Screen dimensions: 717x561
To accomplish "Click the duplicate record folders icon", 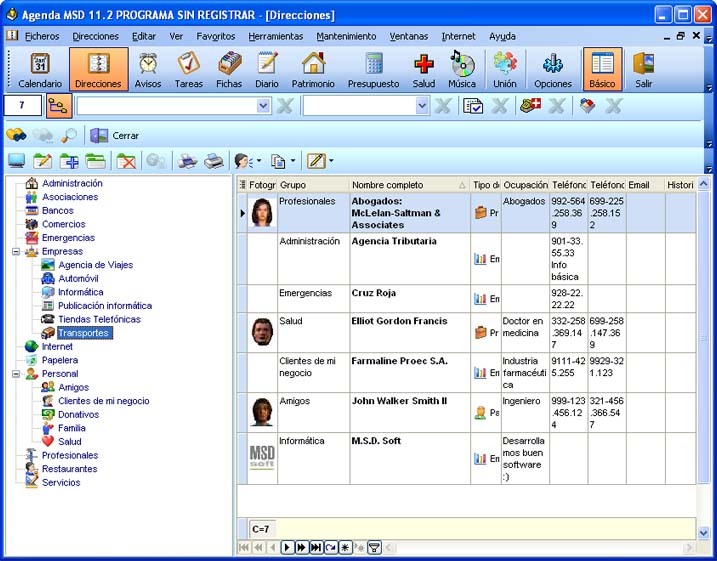I will click(96, 161).
